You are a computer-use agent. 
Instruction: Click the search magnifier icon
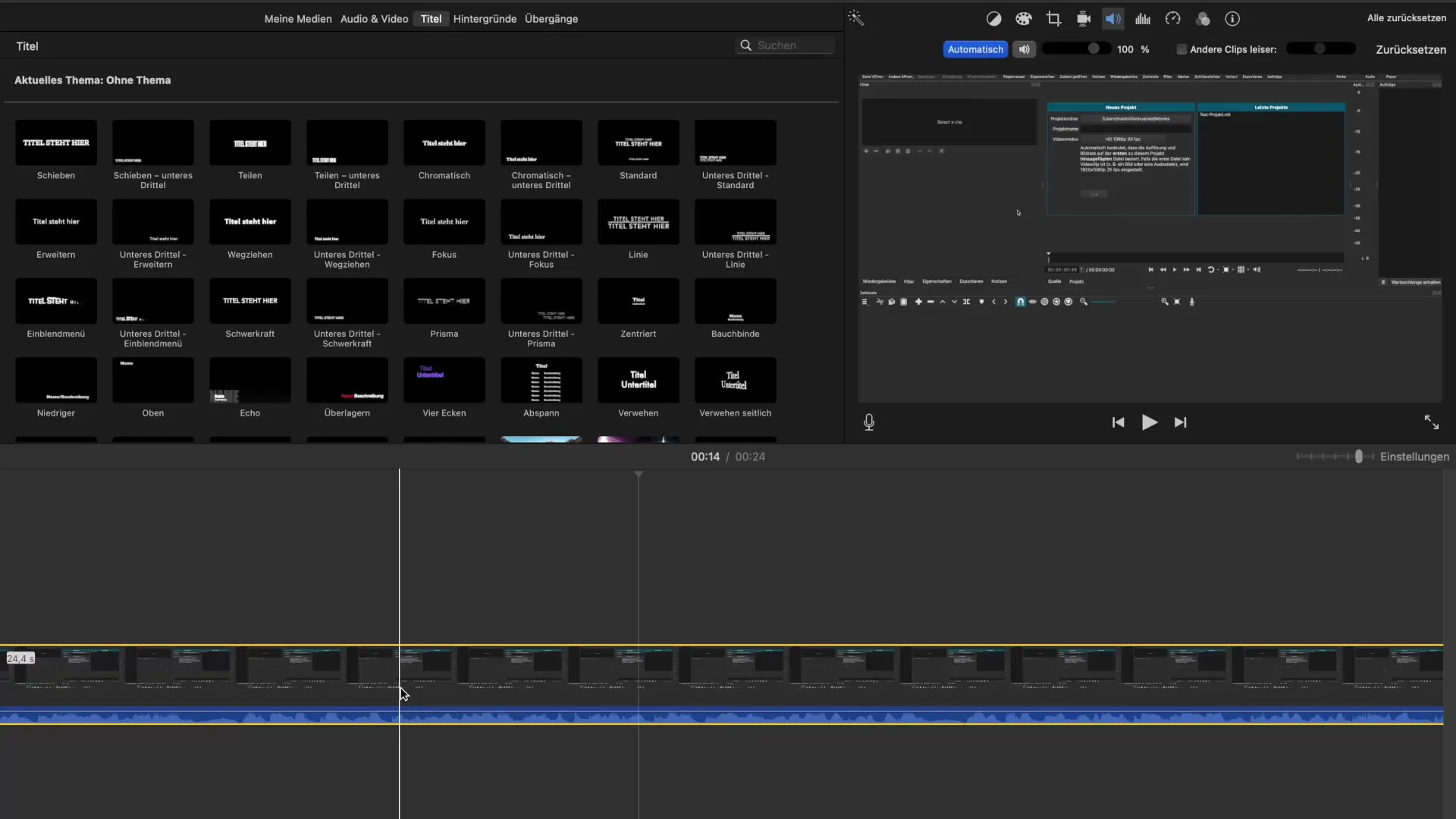coord(746,45)
